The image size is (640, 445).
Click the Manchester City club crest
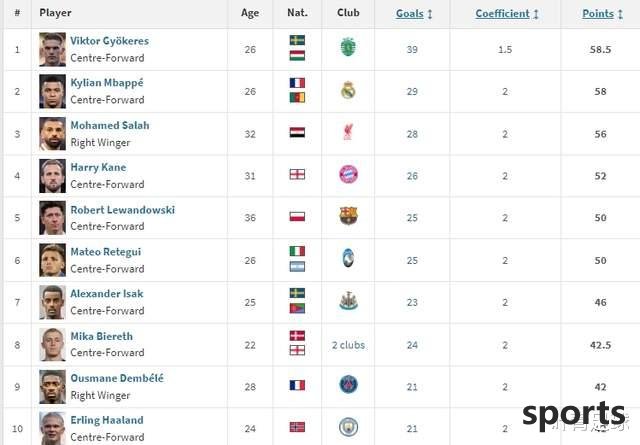(349, 427)
